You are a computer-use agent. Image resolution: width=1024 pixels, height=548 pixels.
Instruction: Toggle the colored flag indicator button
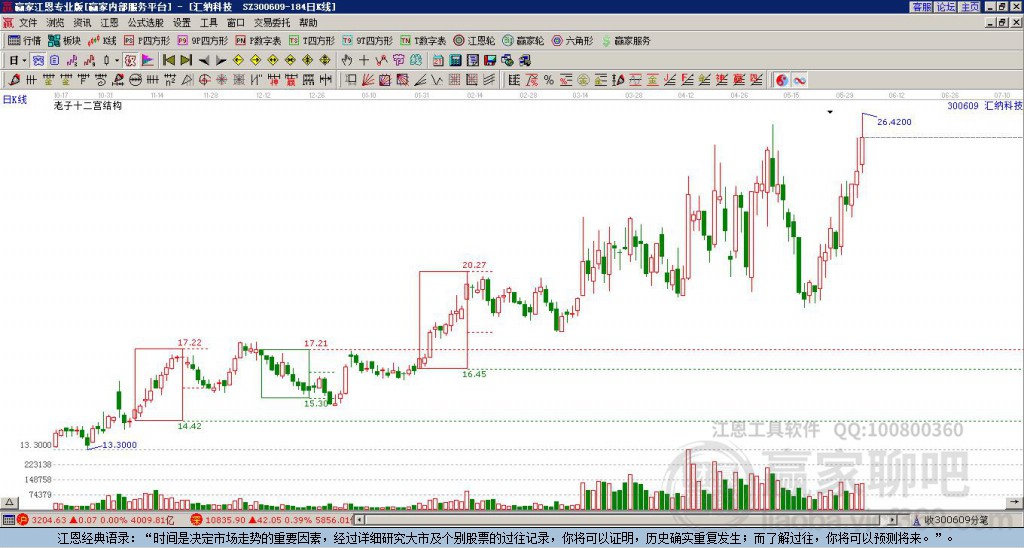[148, 61]
